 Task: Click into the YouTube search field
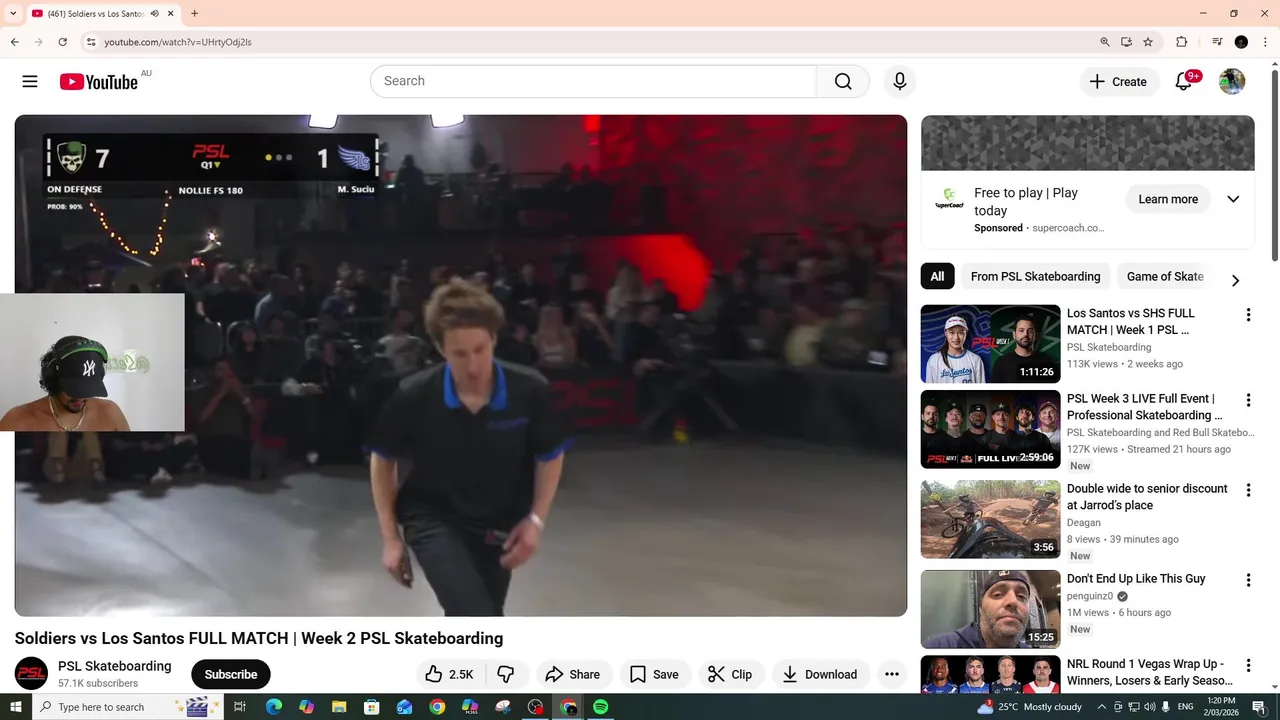(593, 81)
